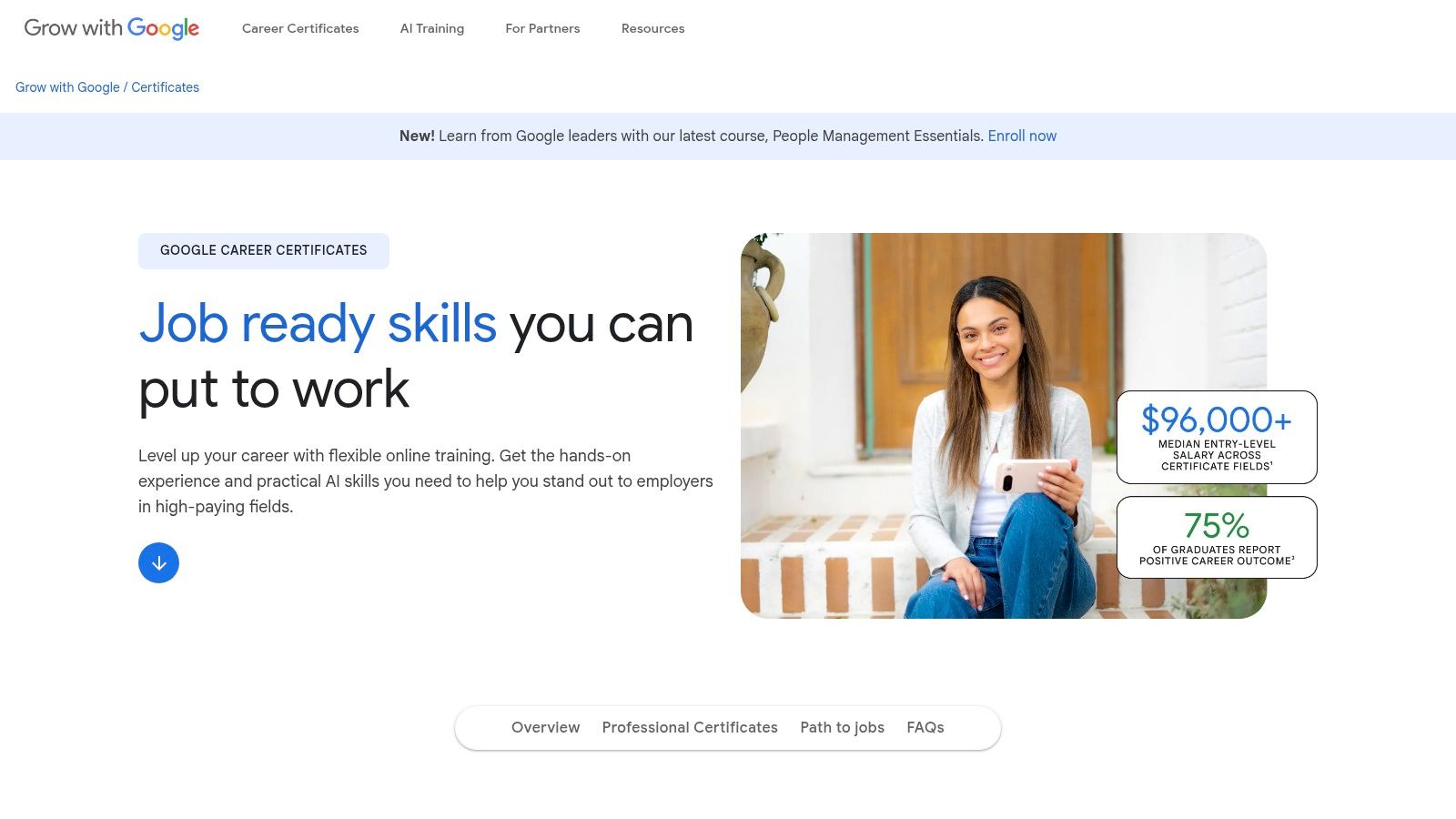Select the Path to jobs tab
Screen dimensions: 1456x819
(x=842, y=727)
